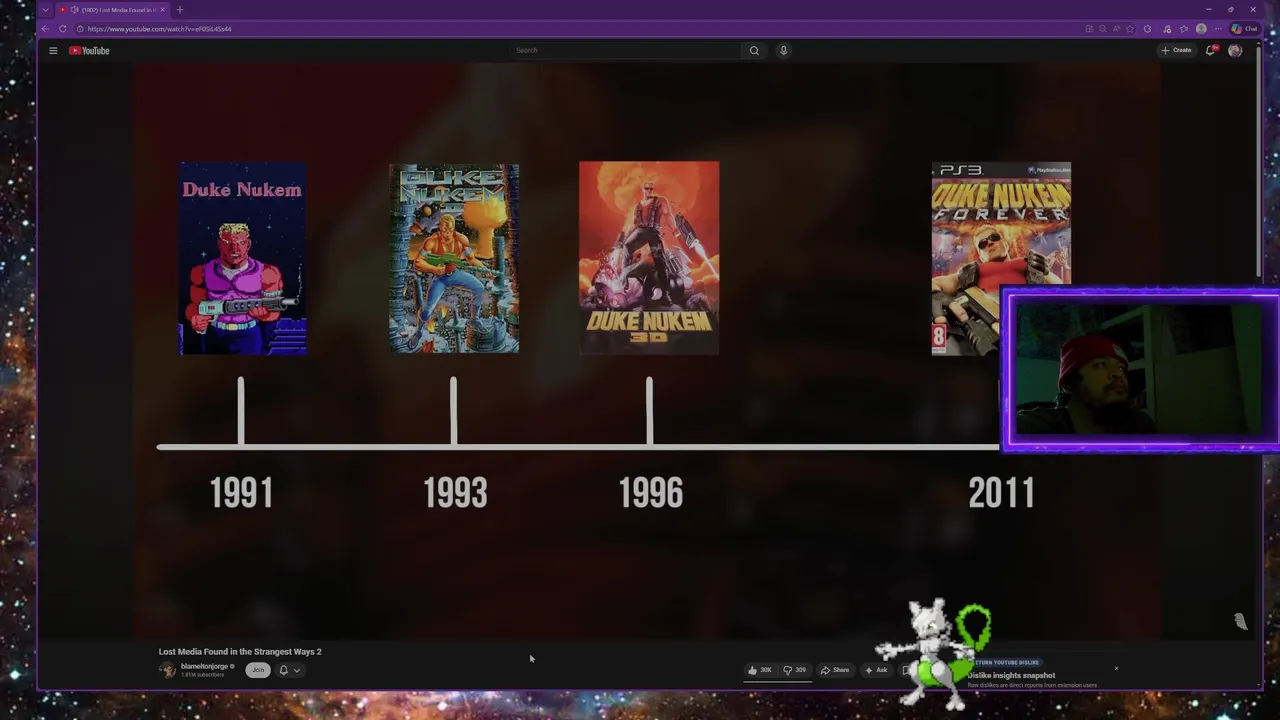Open the read aloud icon in address bar
Screen dimensions: 1280x720
point(1116,28)
